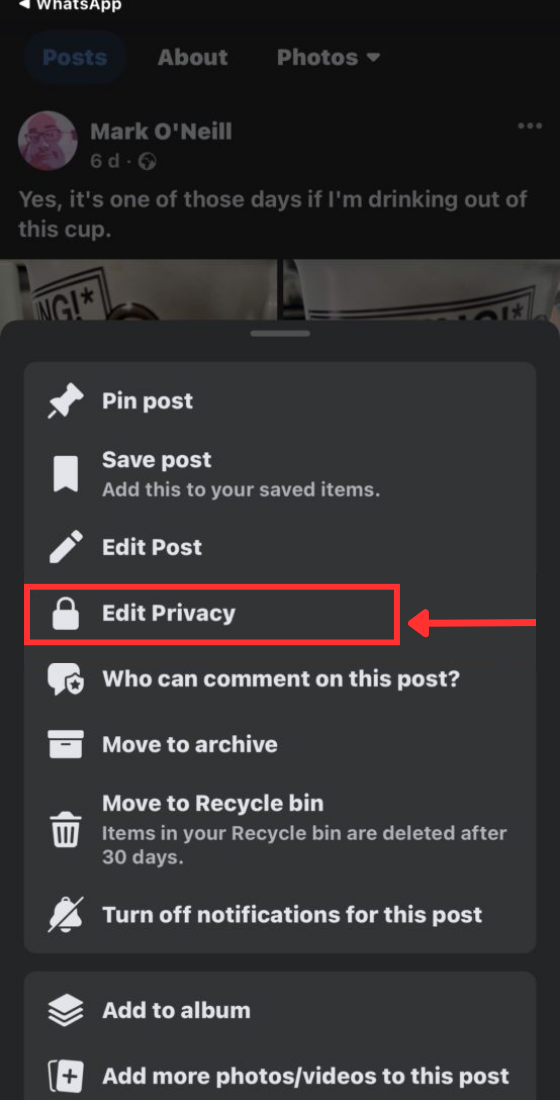This screenshot has width=560, height=1100.
Task: Tap the trash can Recycle bin icon
Action: tap(65, 830)
